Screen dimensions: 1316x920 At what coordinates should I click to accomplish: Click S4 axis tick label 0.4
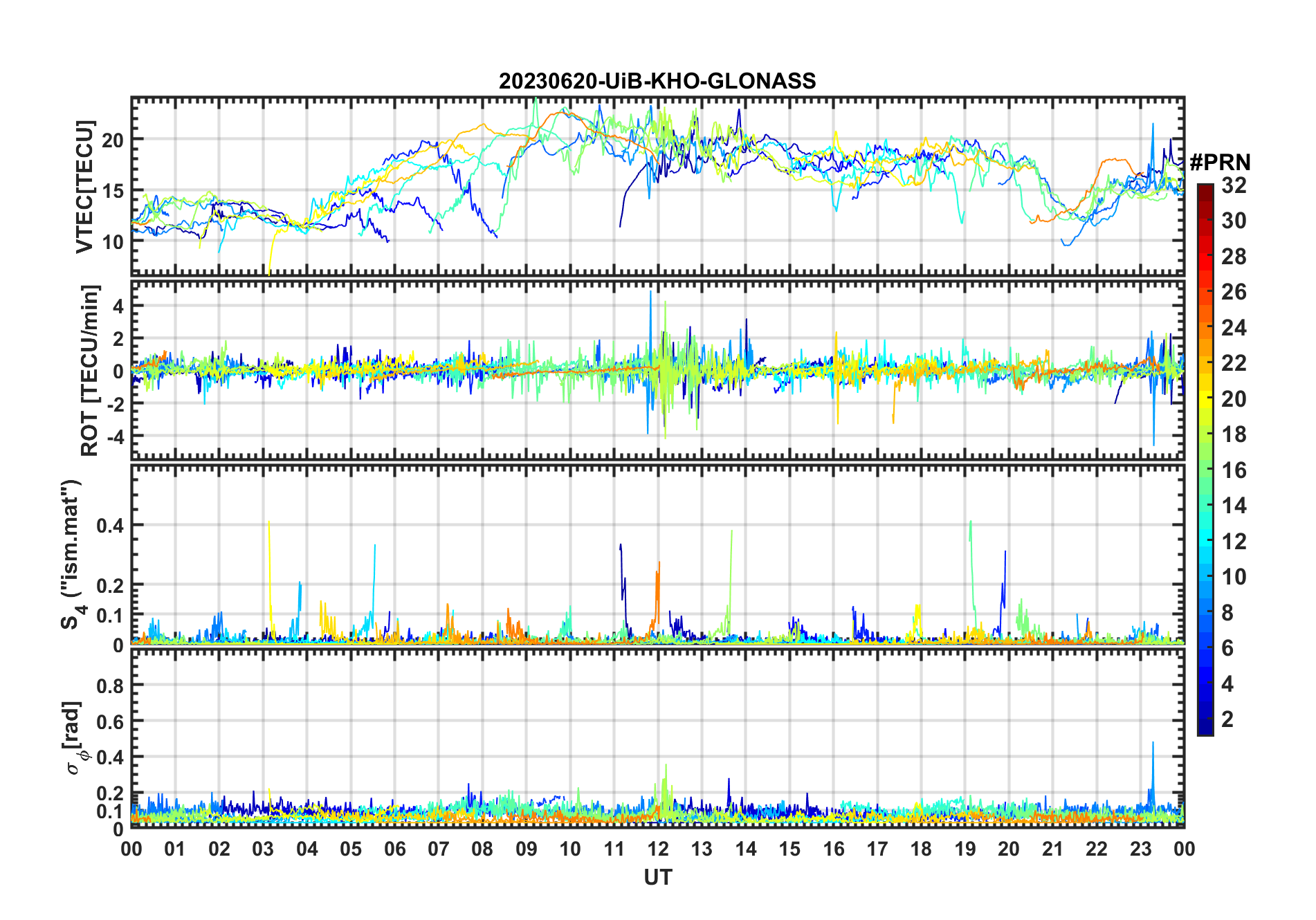click(110, 525)
